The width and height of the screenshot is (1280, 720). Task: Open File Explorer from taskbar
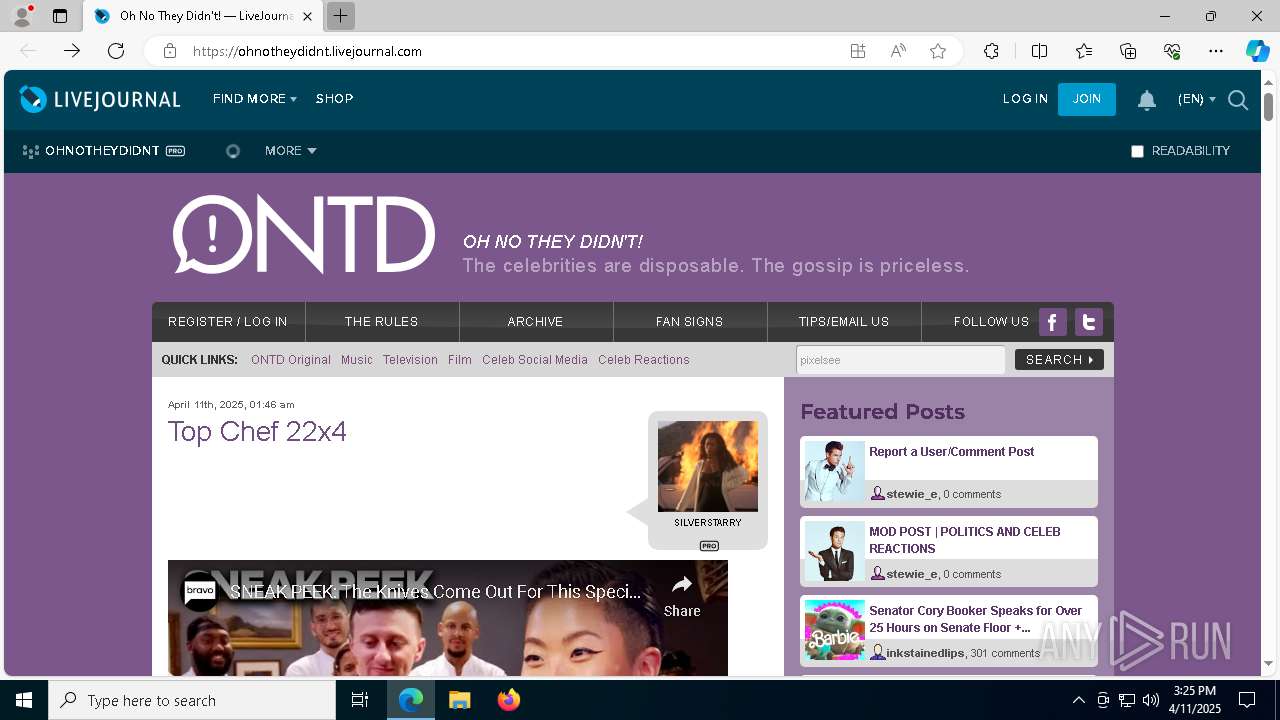pyautogui.click(x=460, y=700)
